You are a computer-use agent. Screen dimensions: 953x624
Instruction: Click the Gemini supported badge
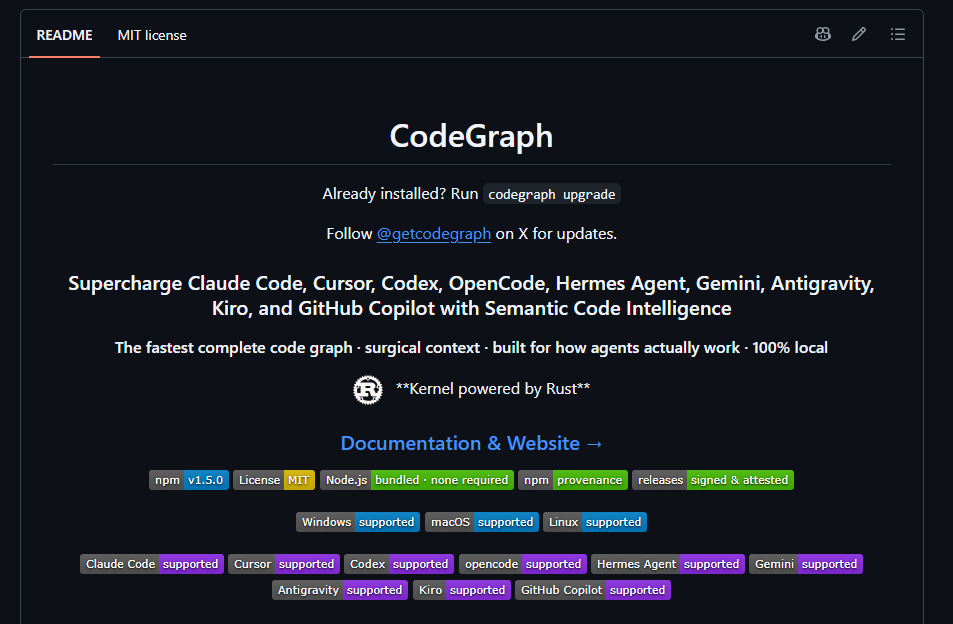(806, 564)
